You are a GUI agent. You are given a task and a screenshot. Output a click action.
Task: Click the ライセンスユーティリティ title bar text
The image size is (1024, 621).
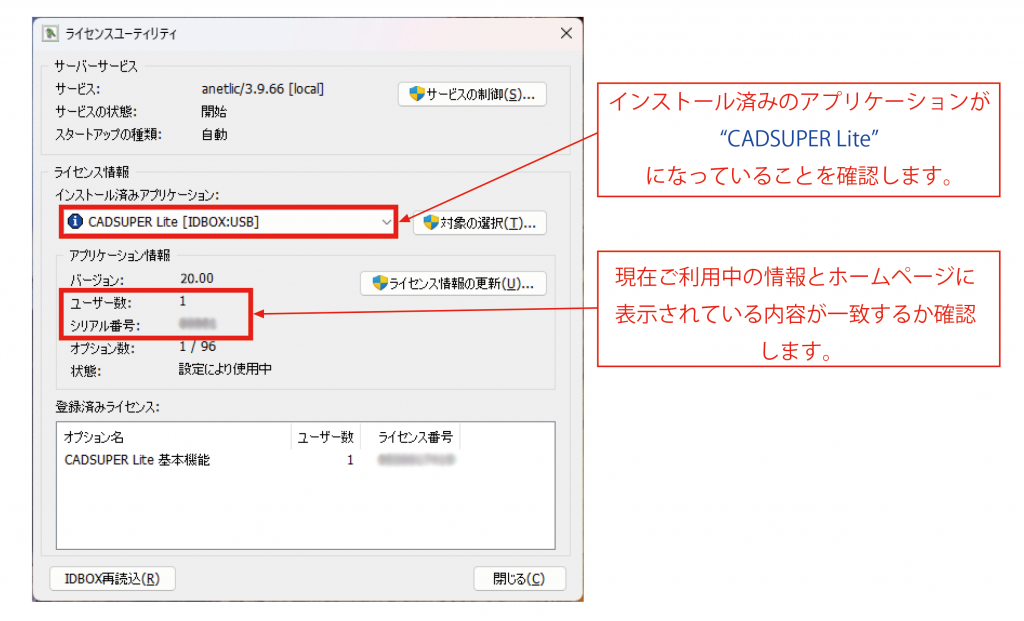click(121, 33)
